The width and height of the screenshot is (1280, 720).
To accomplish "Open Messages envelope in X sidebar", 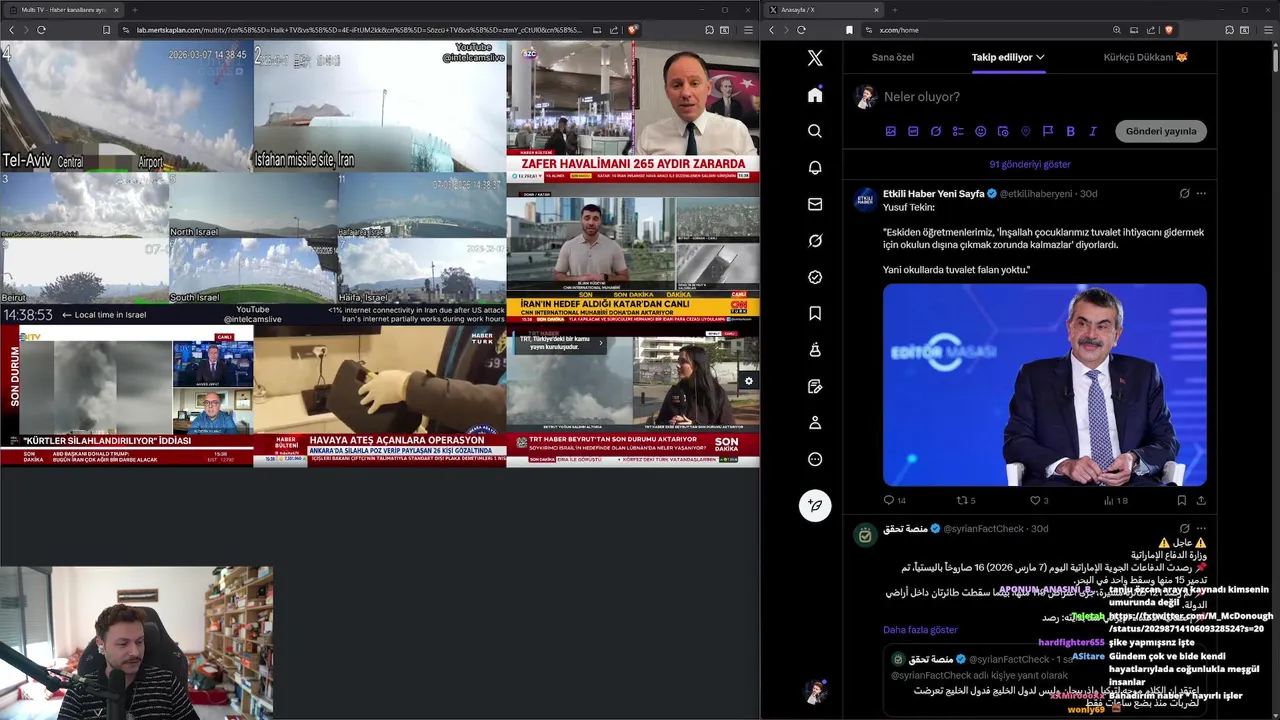I will point(815,204).
